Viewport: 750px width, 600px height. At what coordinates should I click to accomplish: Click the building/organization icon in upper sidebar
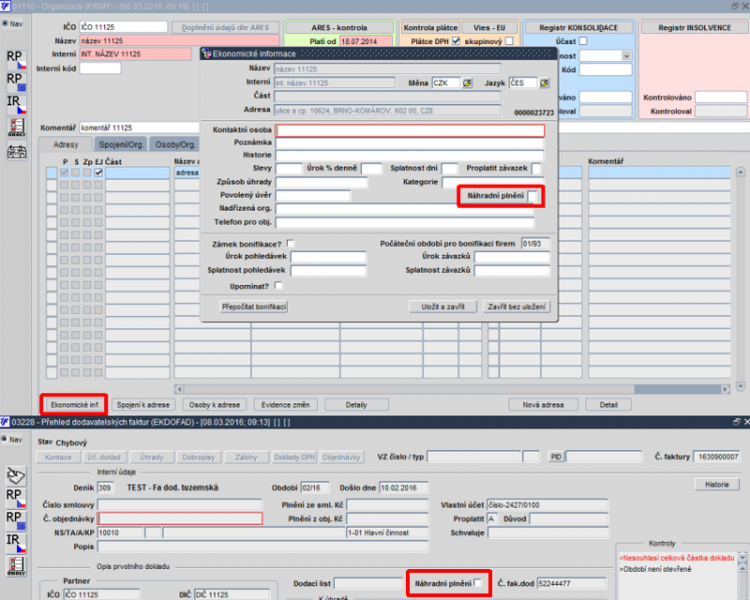pos(16,152)
